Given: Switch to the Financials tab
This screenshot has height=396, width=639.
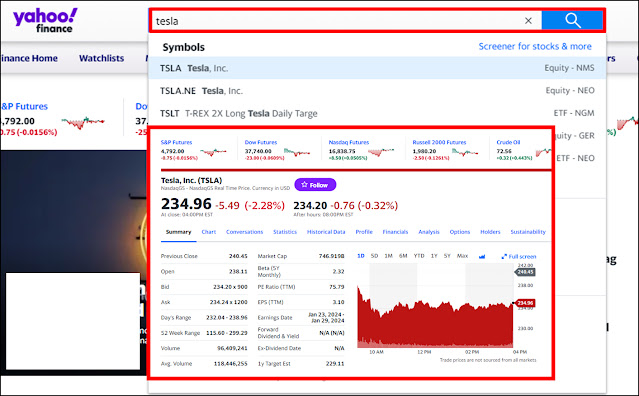Looking at the screenshot, I should click(395, 232).
